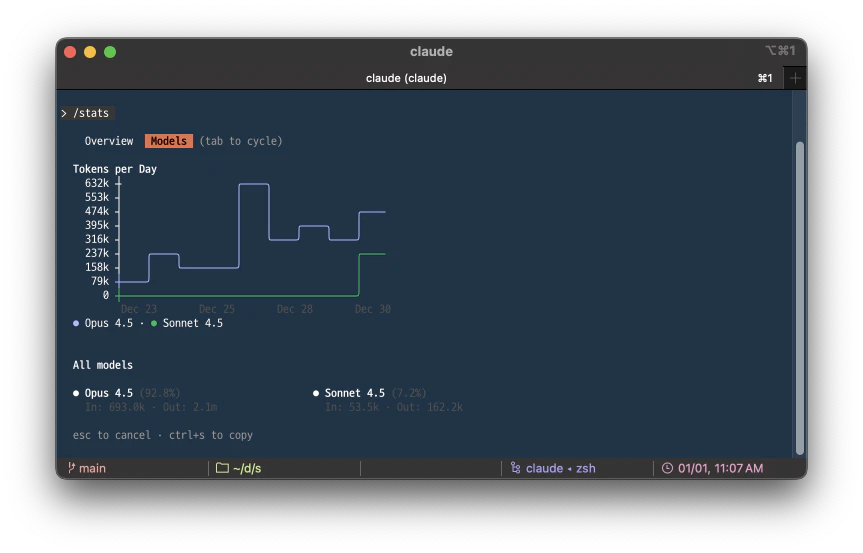Click the Dec 23 date label
The height and width of the screenshot is (553, 863).
pos(139,309)
